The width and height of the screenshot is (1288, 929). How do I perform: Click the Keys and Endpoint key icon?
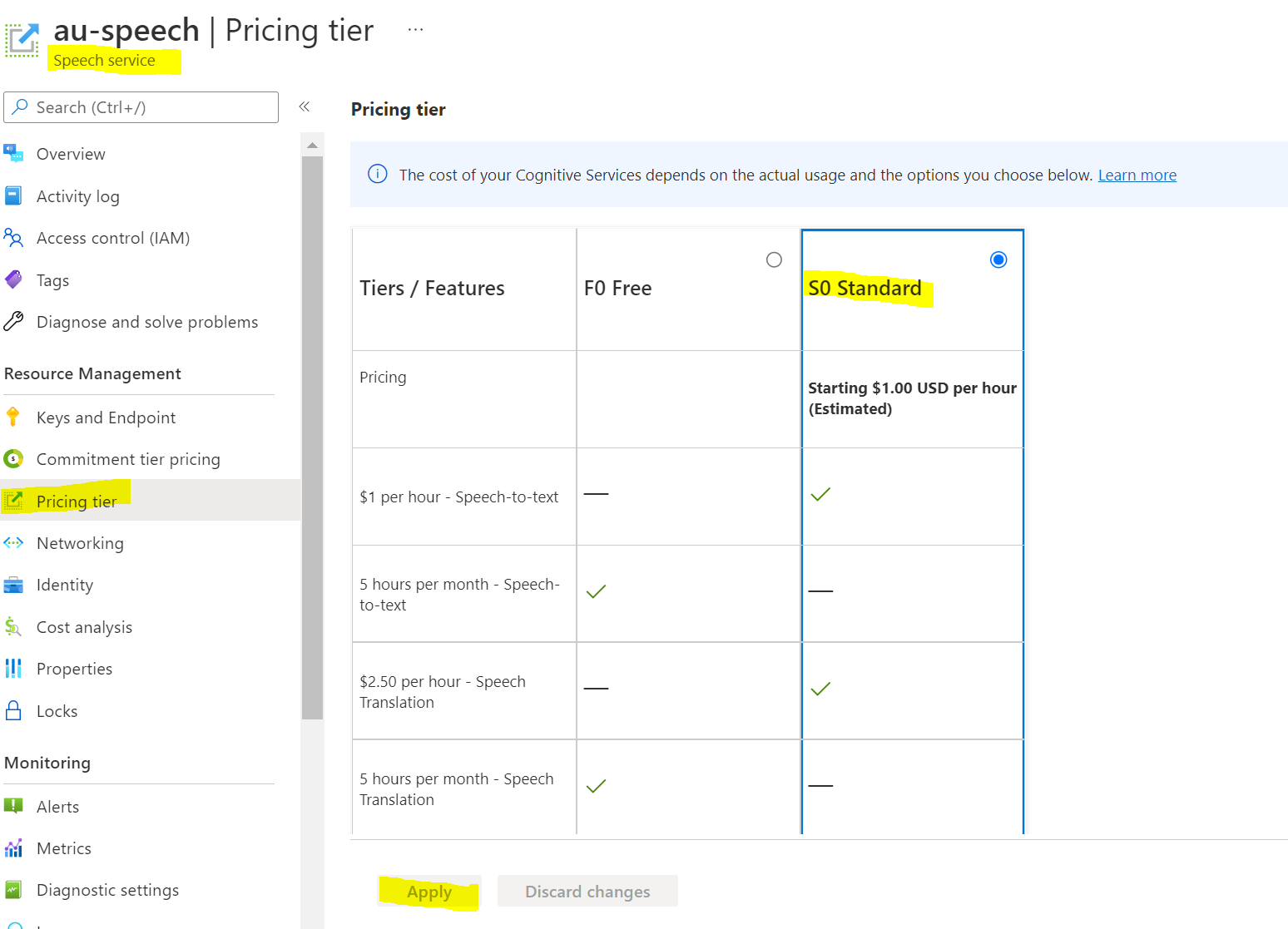tap(14, 417)
